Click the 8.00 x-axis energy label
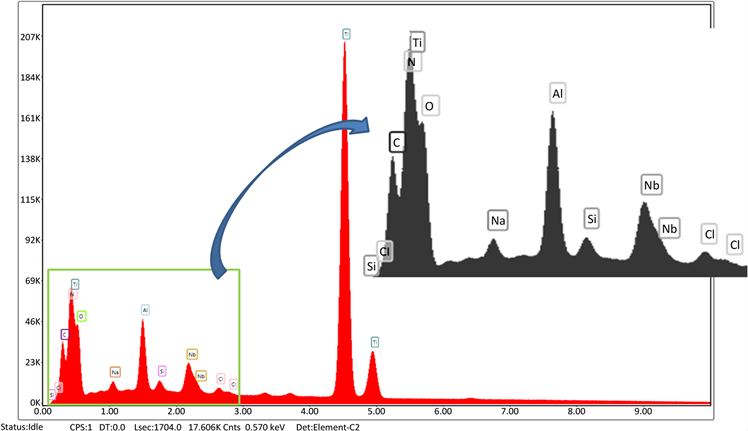Screen dimensions: 748x431 tap(577, 411)
